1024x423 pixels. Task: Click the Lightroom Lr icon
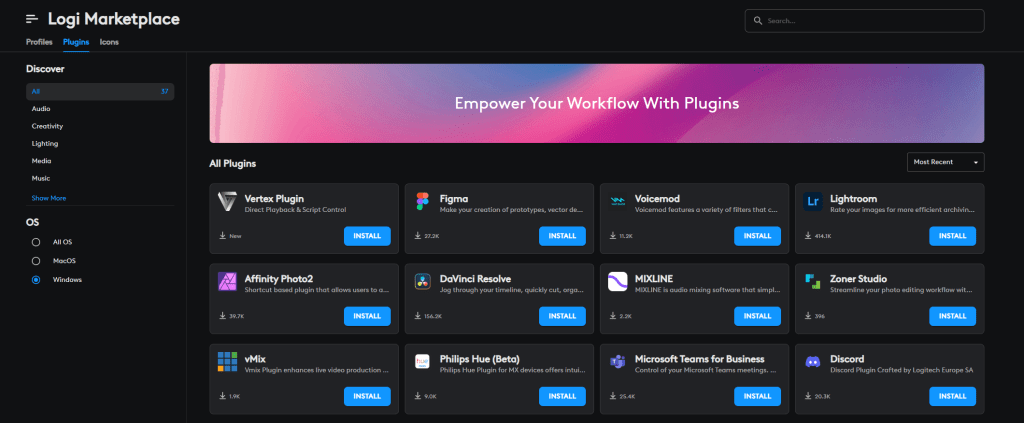click(812, 202)
